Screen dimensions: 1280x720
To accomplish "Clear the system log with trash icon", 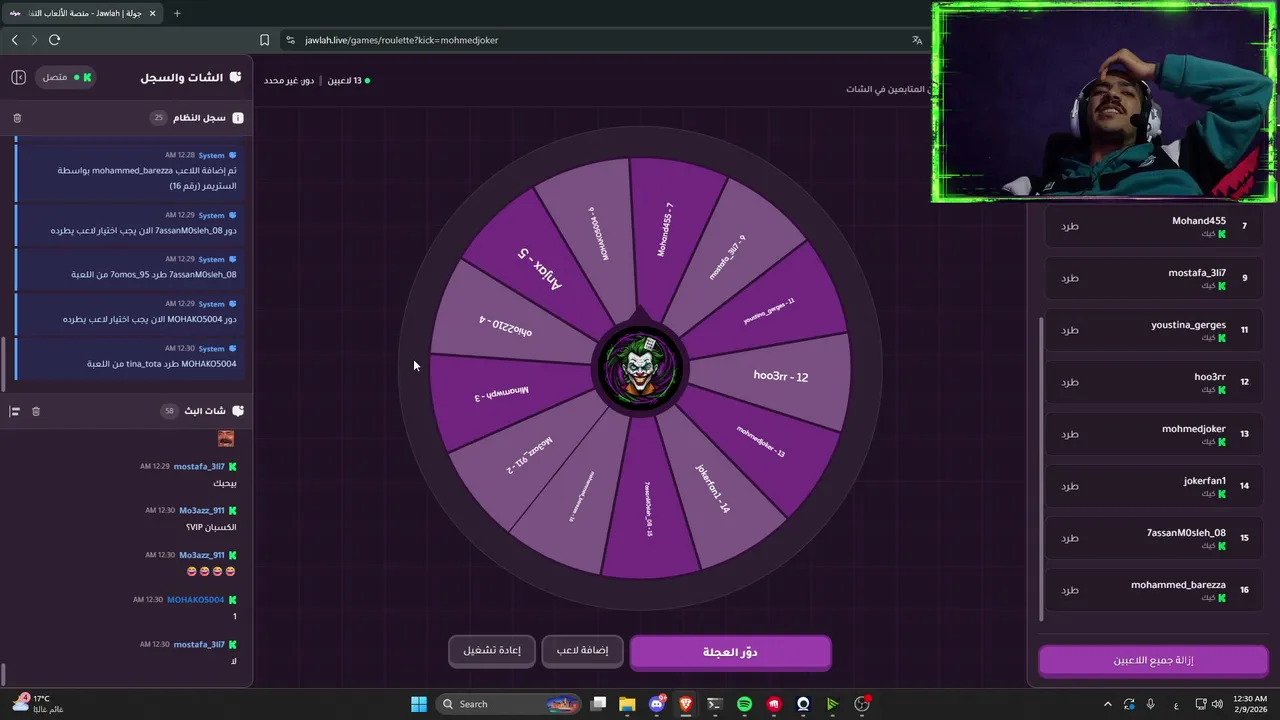I will 17,118.
